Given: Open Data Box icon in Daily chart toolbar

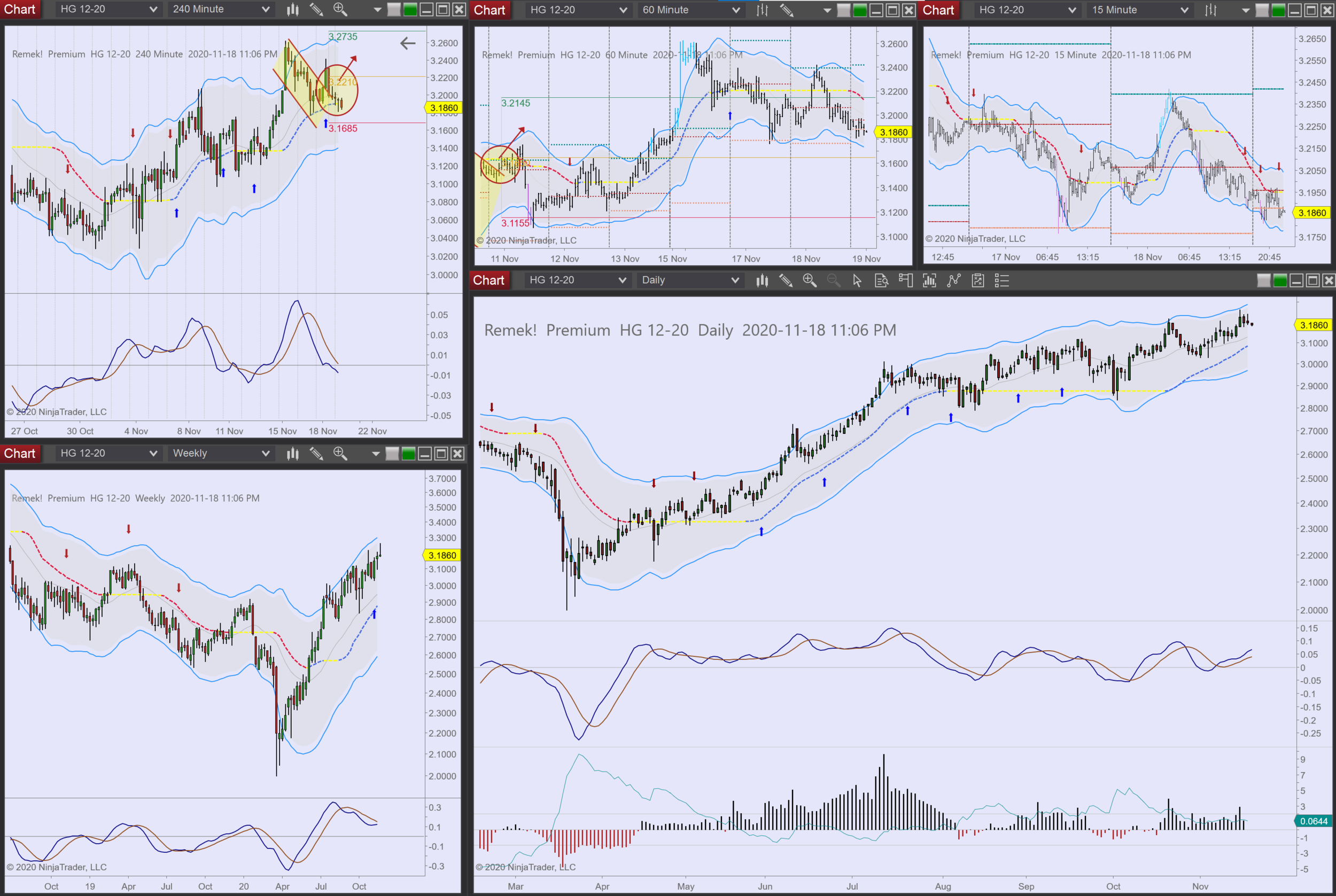Looking at the screenshot, I should [x=881, y=280].
